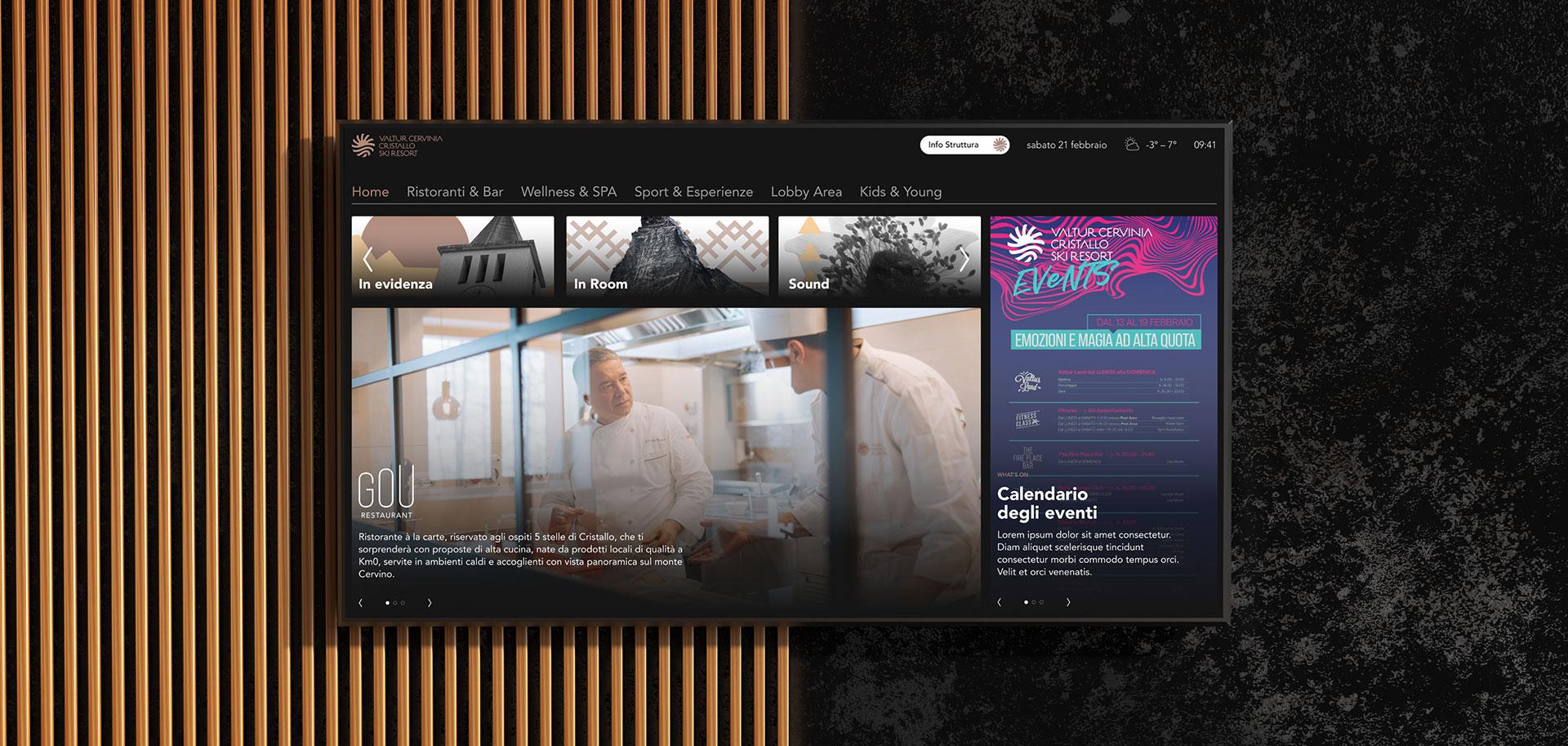Click the weather cloud icon
This screenshot has height=746, width=1568.
[x=1131, y=145]
